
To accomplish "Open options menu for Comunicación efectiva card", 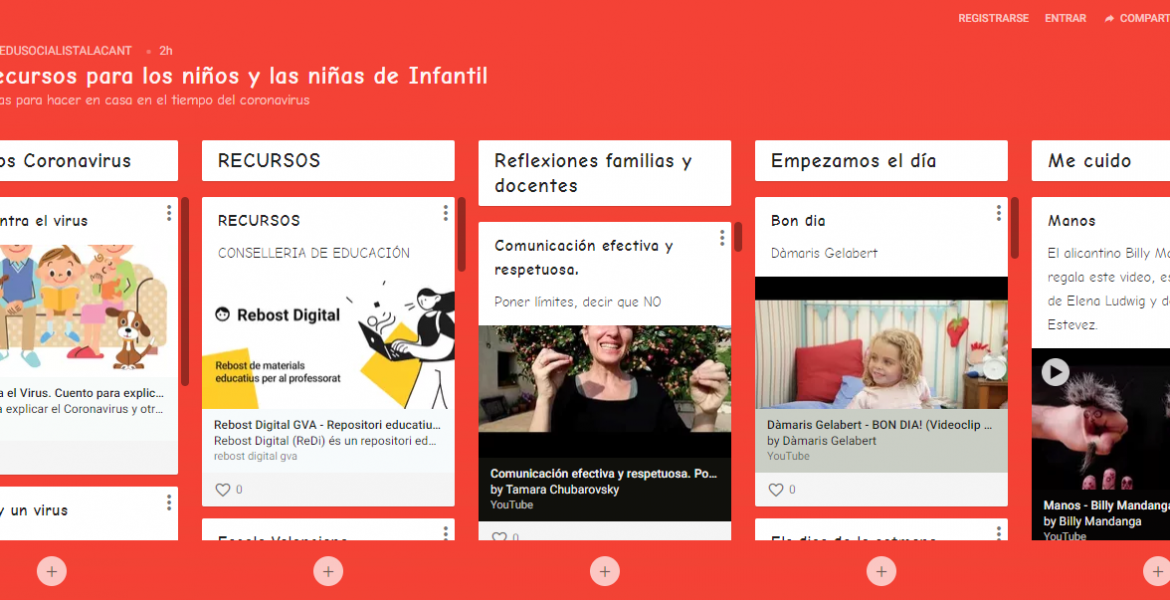I will coord(722,238).
